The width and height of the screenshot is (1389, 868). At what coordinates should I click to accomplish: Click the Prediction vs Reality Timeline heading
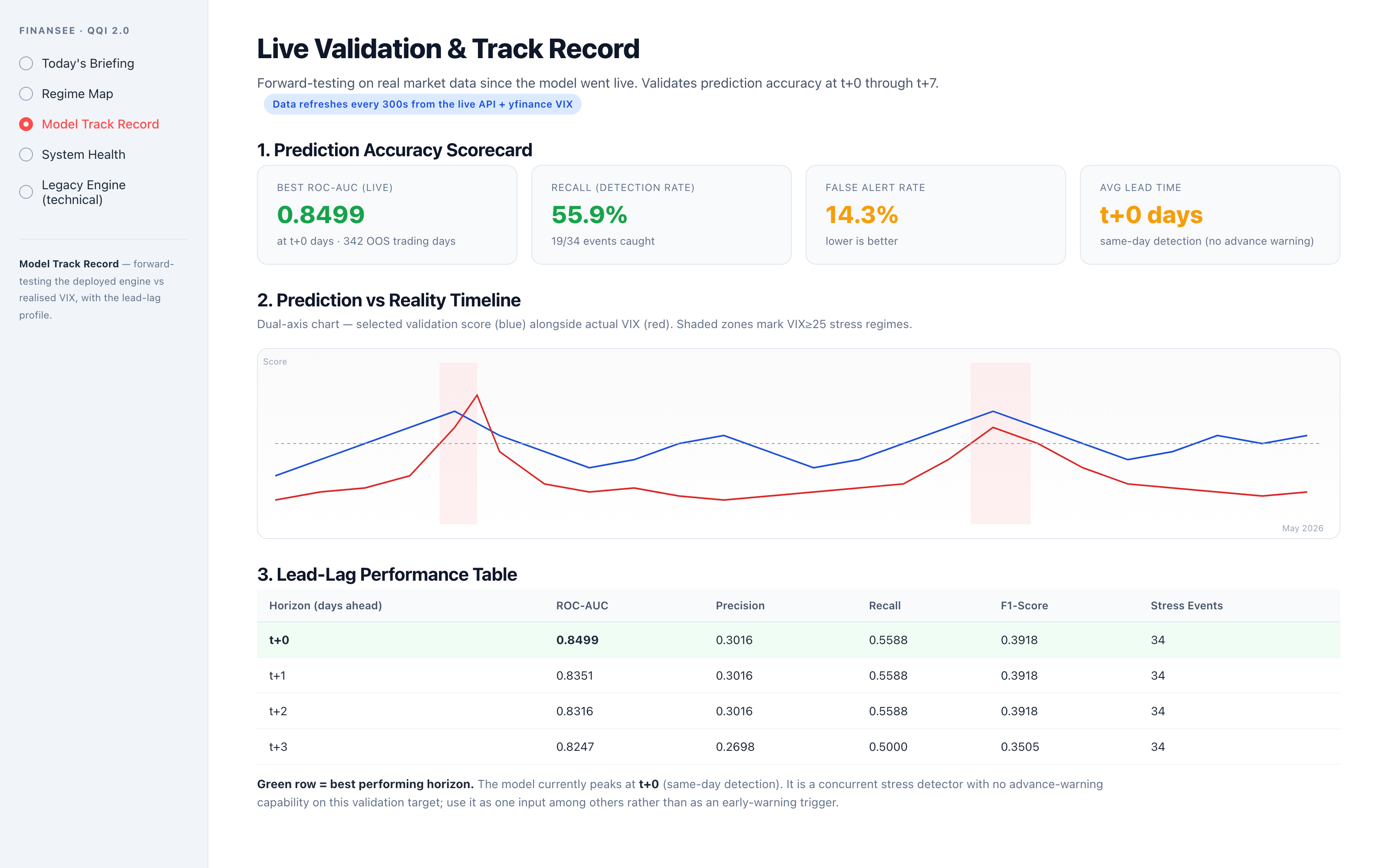tap(388, 300)
